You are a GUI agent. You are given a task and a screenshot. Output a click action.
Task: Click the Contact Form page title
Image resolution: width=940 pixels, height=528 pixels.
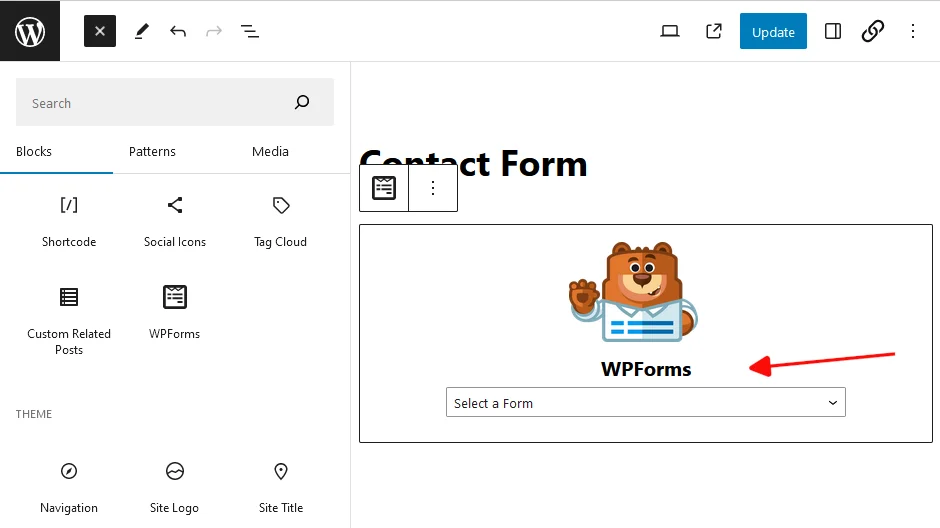click(x=474, y=164)
